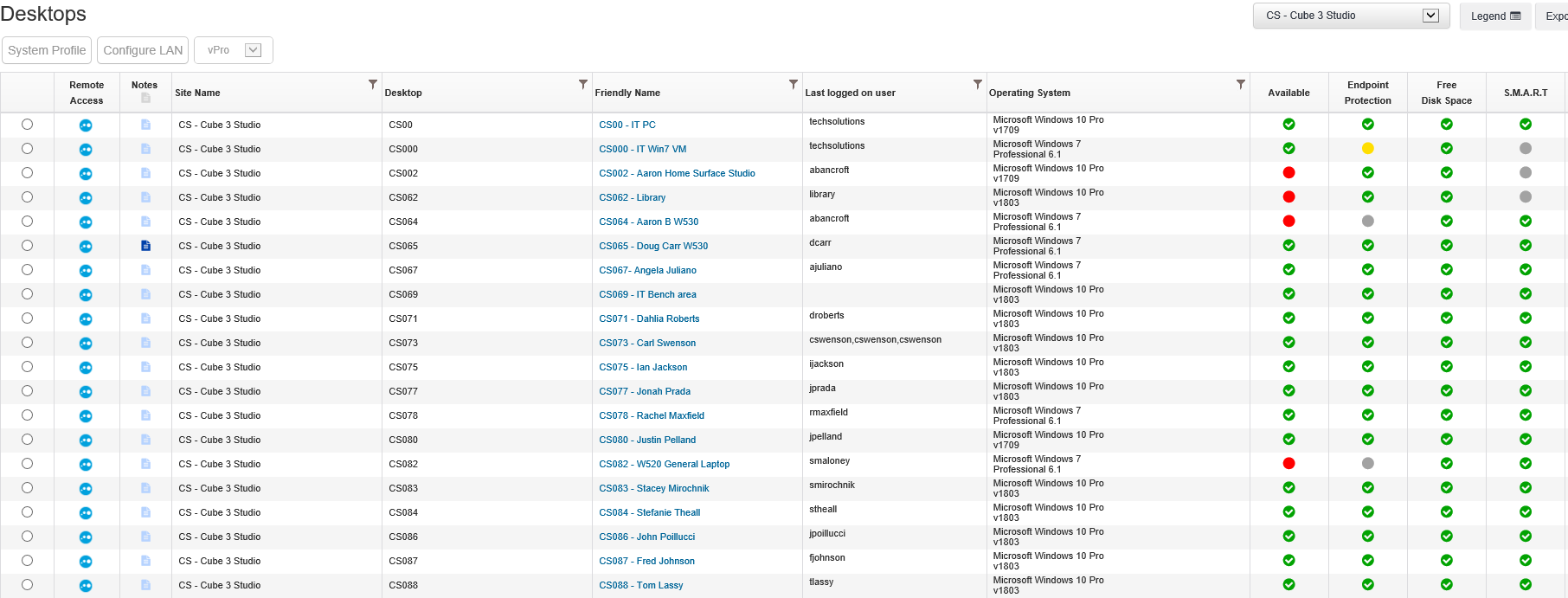Open the Site Name column filter
The width and height of the screenshot is (1568, 598).
pyautogui.click(x=373, y=84)
